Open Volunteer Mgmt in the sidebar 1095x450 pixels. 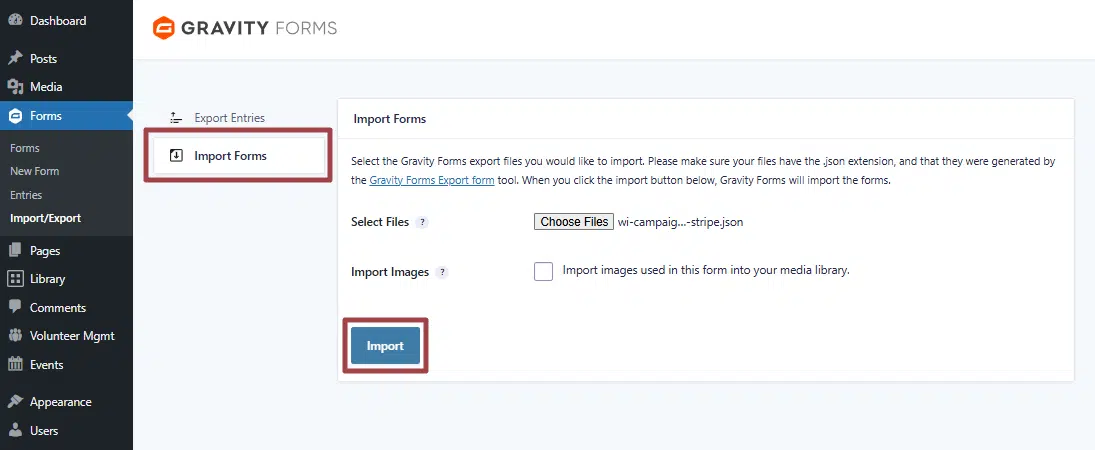pos(72,336)
